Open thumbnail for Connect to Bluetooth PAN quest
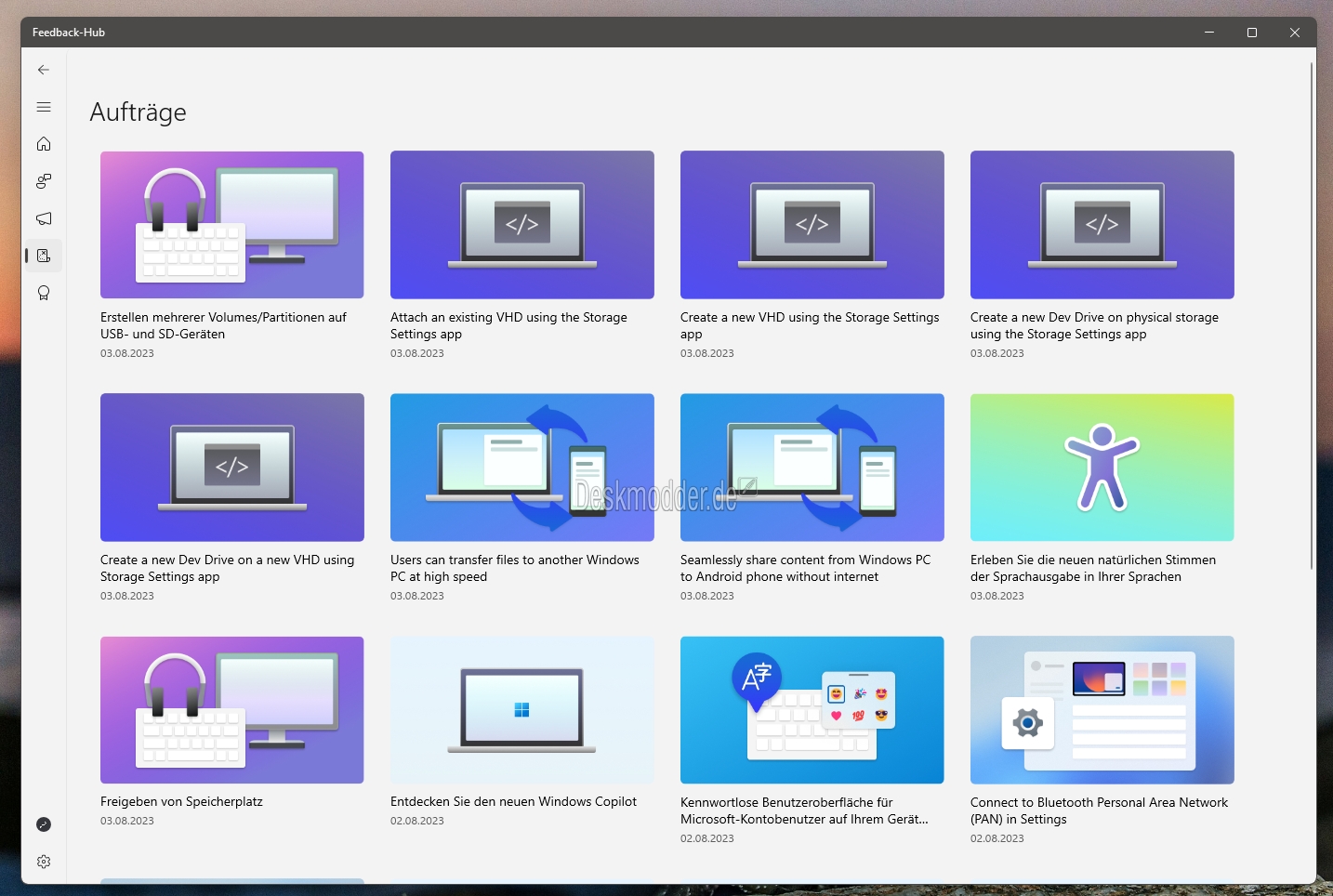Viewport: 1333px width, 896px height. click(x=1102, y=710)
